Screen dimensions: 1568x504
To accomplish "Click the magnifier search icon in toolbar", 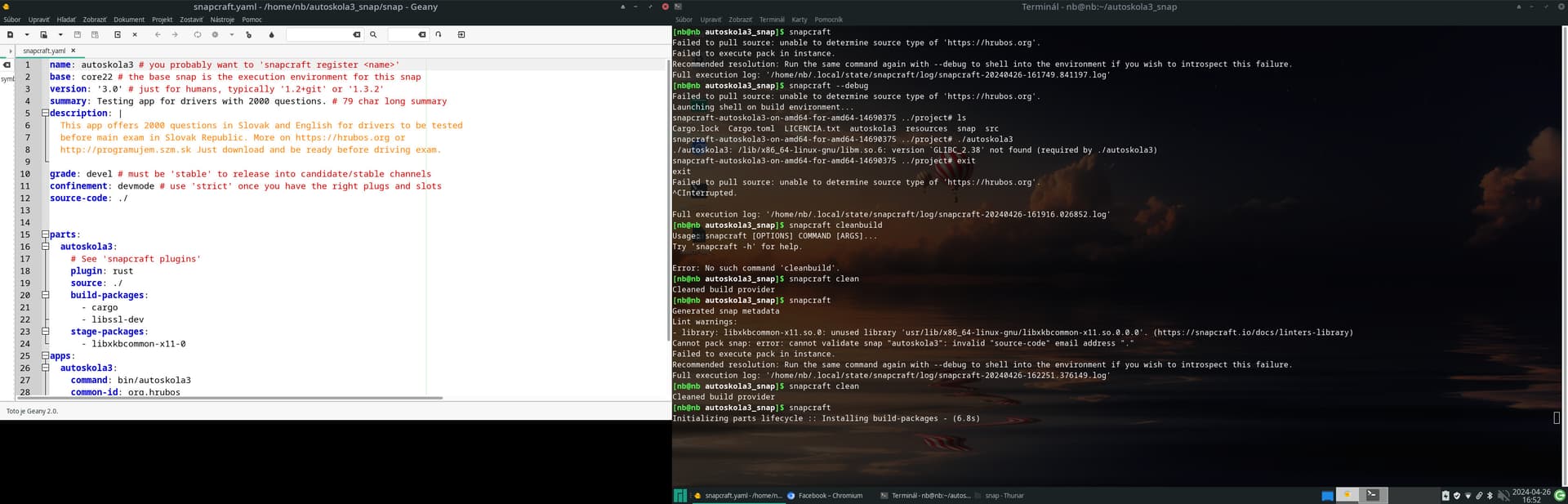I will coord(373,35).
